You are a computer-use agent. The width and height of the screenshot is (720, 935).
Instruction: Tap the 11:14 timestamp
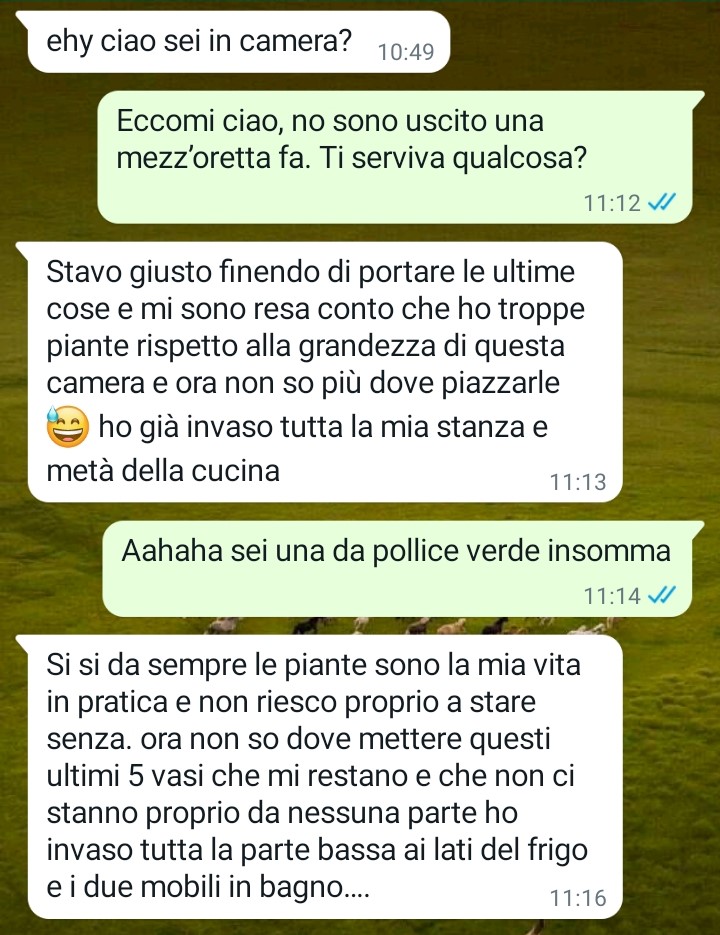612,596
